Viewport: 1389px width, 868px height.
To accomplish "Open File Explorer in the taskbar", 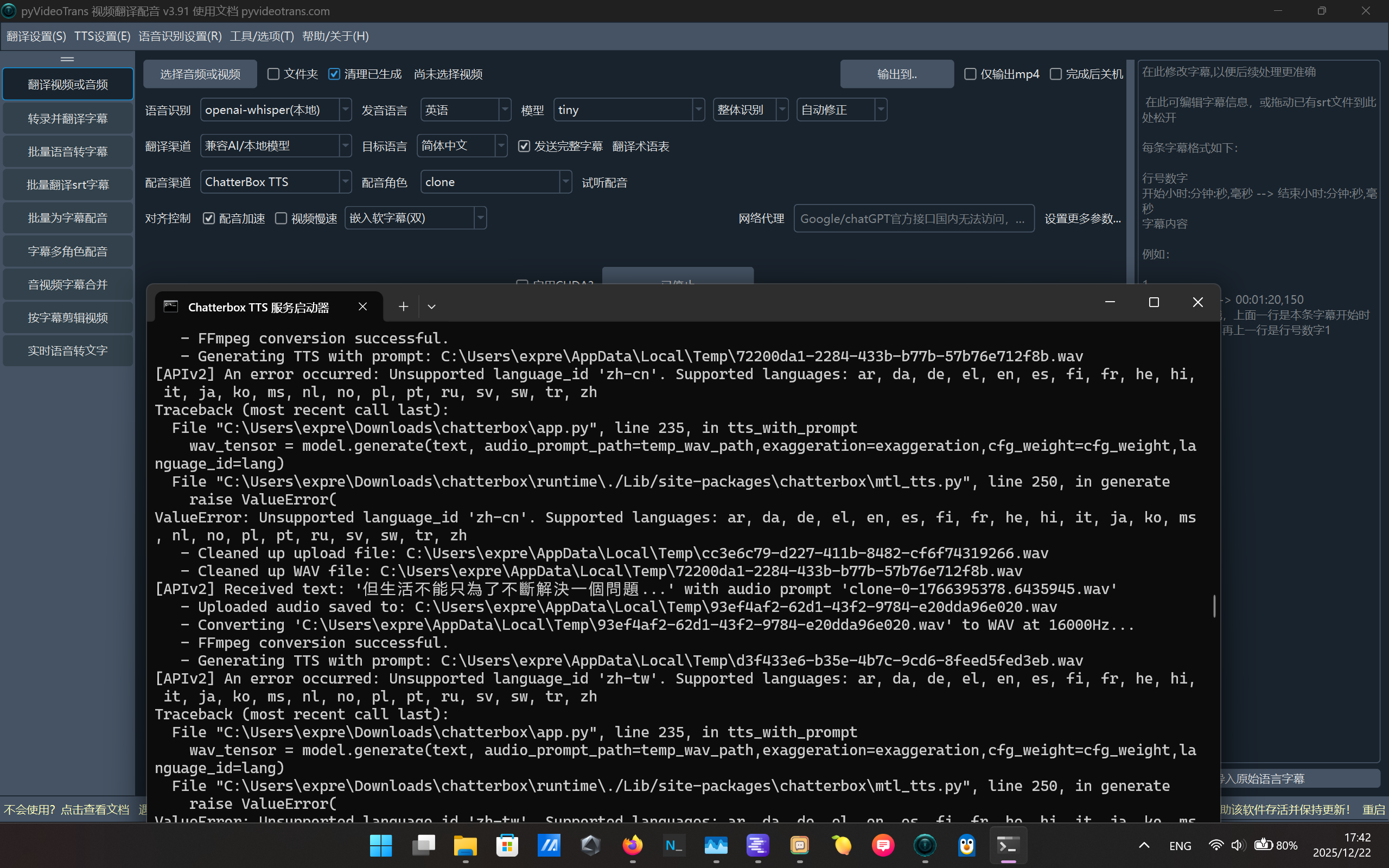I will coord(465,845).
